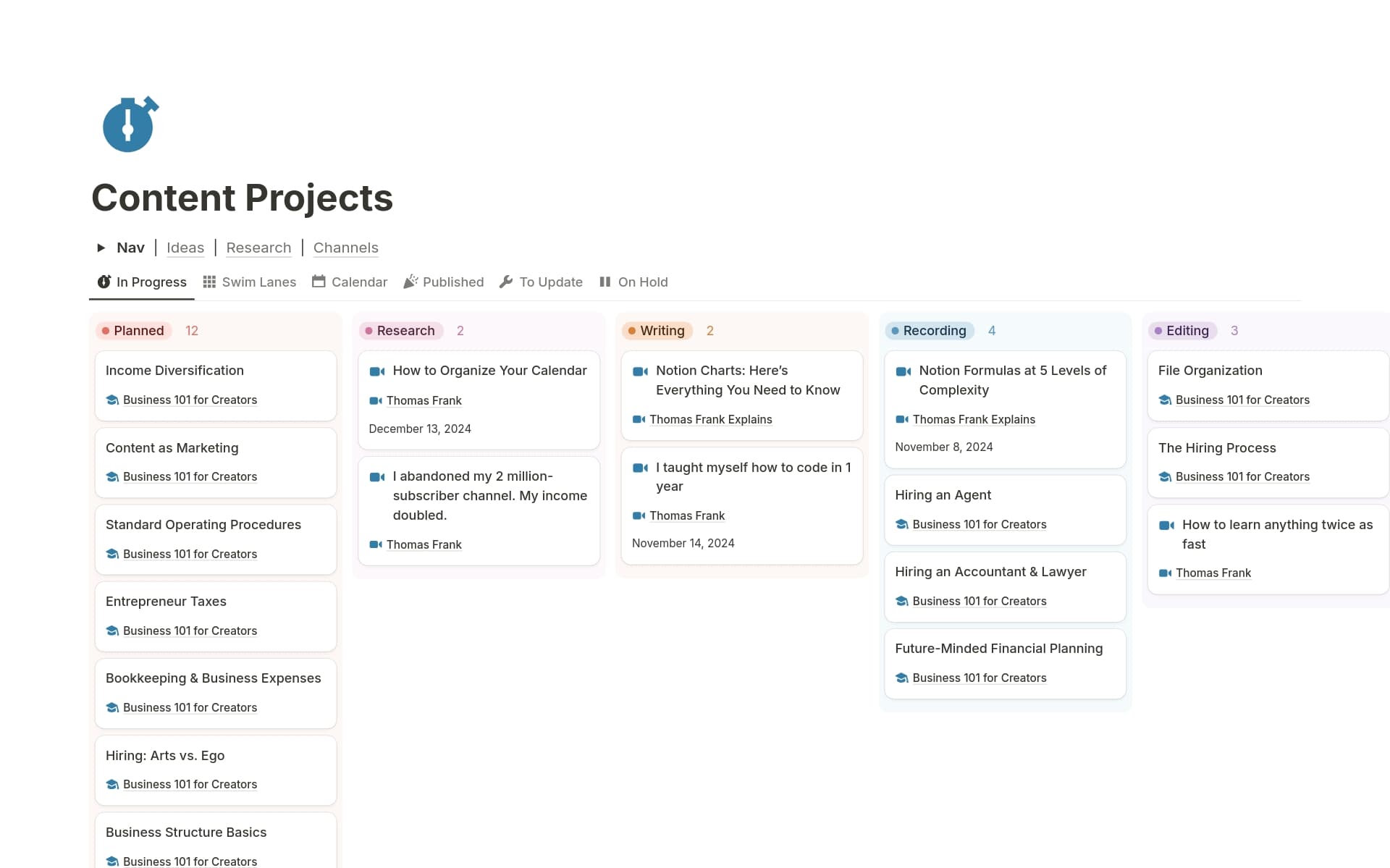Open the Ideas link
Image resolution: width=1390 pixels, height=868 pixels.
(x=185, y=248)
